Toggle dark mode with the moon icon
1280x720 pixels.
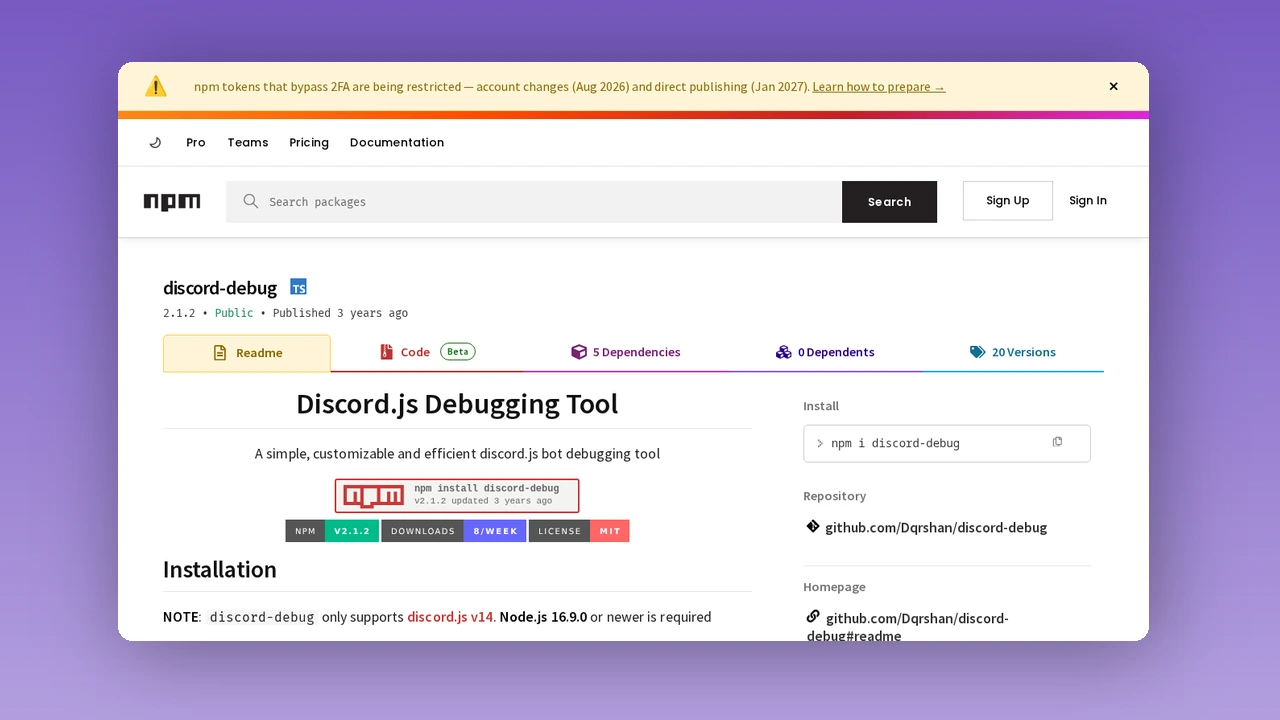click(x=155, y=143)
